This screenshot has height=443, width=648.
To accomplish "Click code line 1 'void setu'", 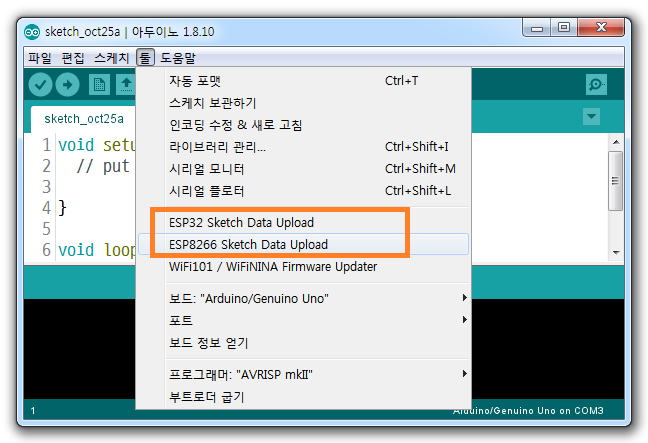I will [97, 145].
